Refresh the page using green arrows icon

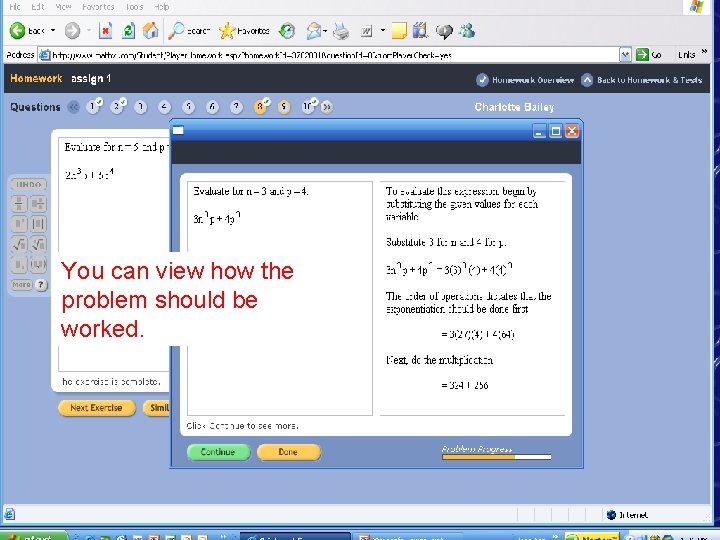click(x=128, y=31)
